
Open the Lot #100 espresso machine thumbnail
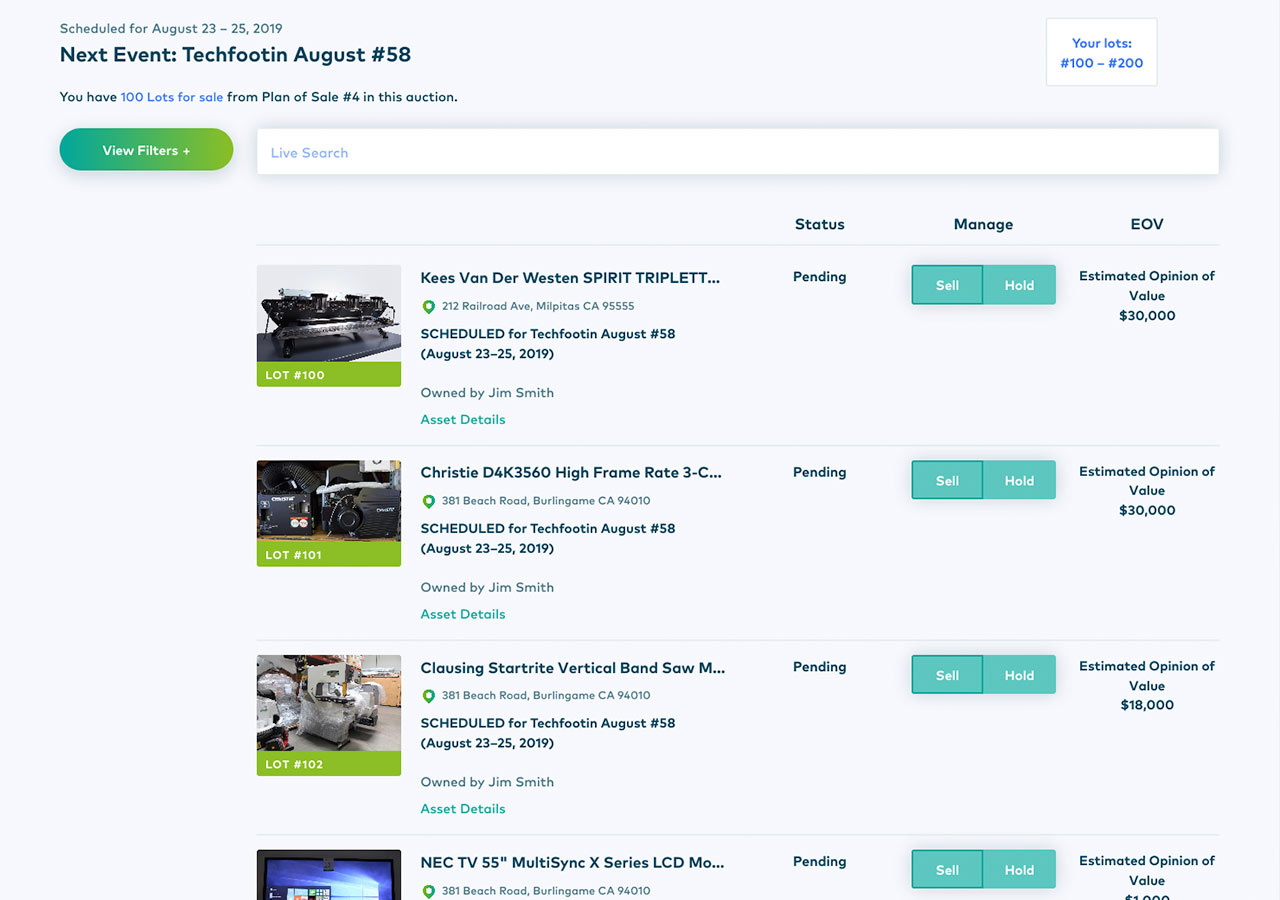click(x=329, y=314)
